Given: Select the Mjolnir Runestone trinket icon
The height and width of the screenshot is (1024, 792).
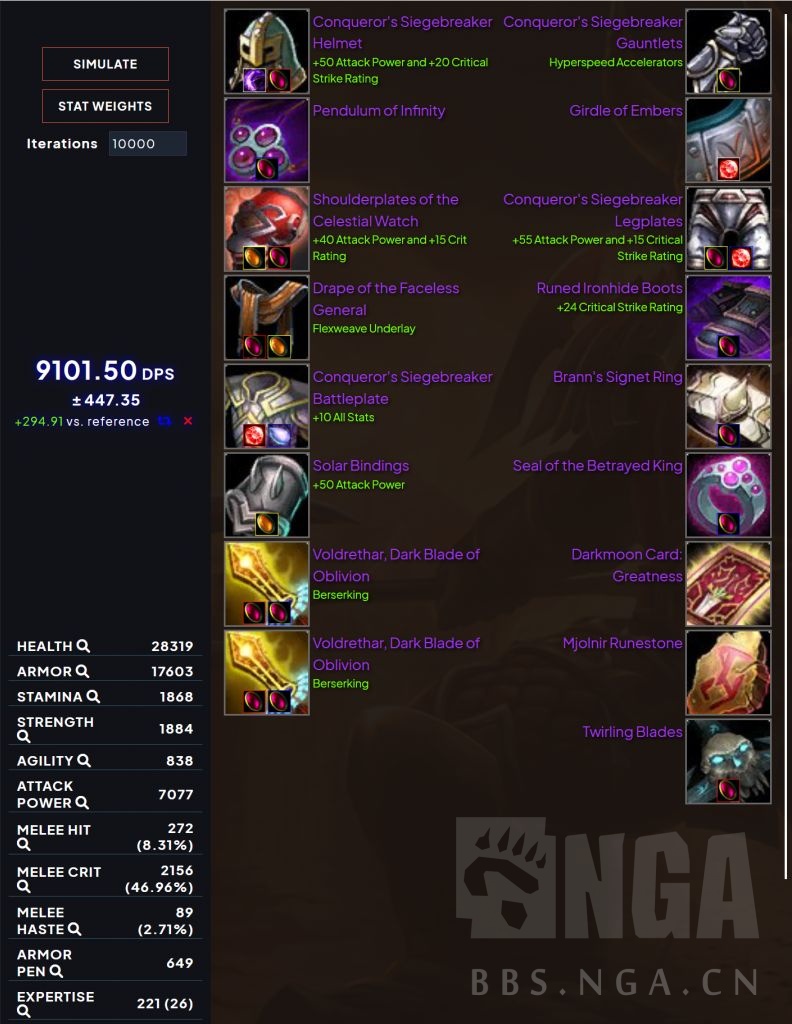Looking at the screenshot, I should 728,673.
